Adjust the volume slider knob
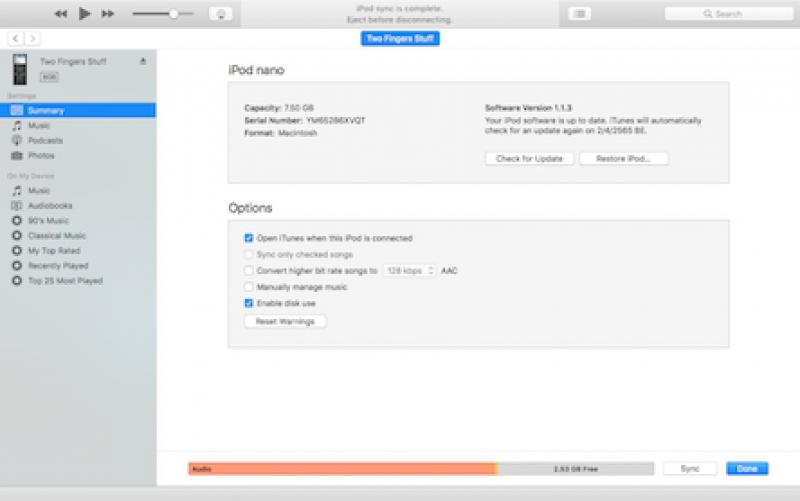800x501 pixels. (x=173, y=14)
